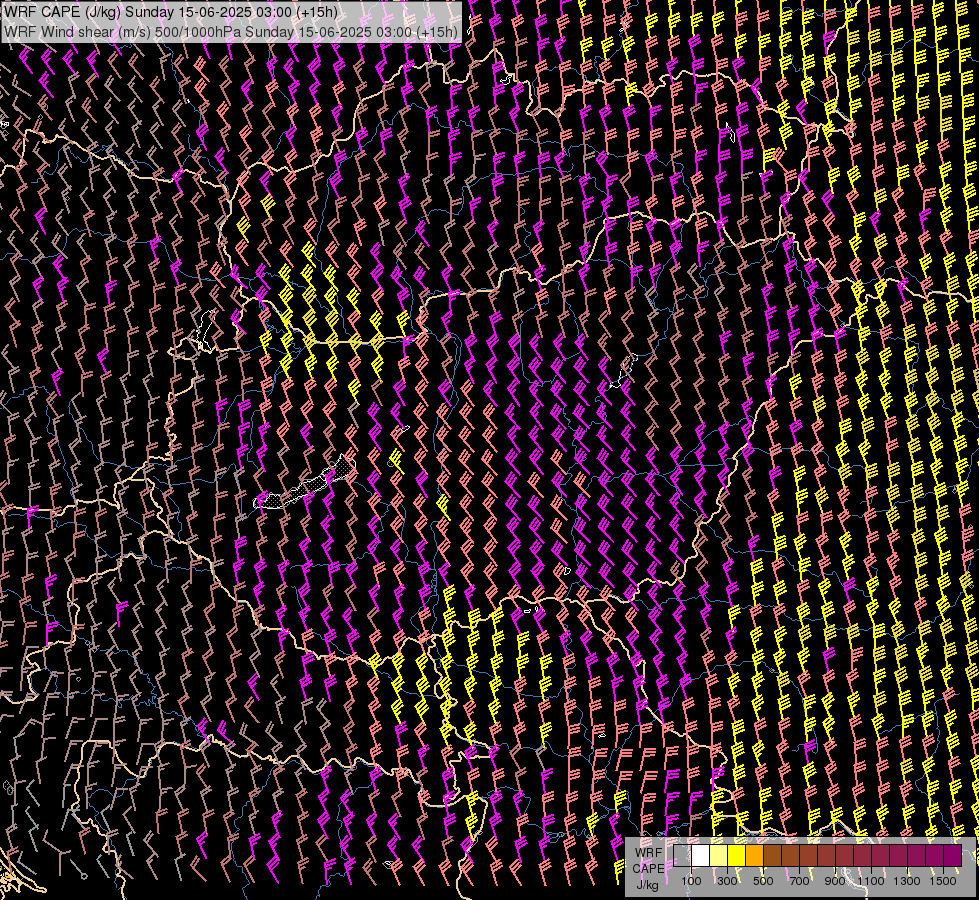Click the CAPE word in the legend

click(x=648, y=869)
